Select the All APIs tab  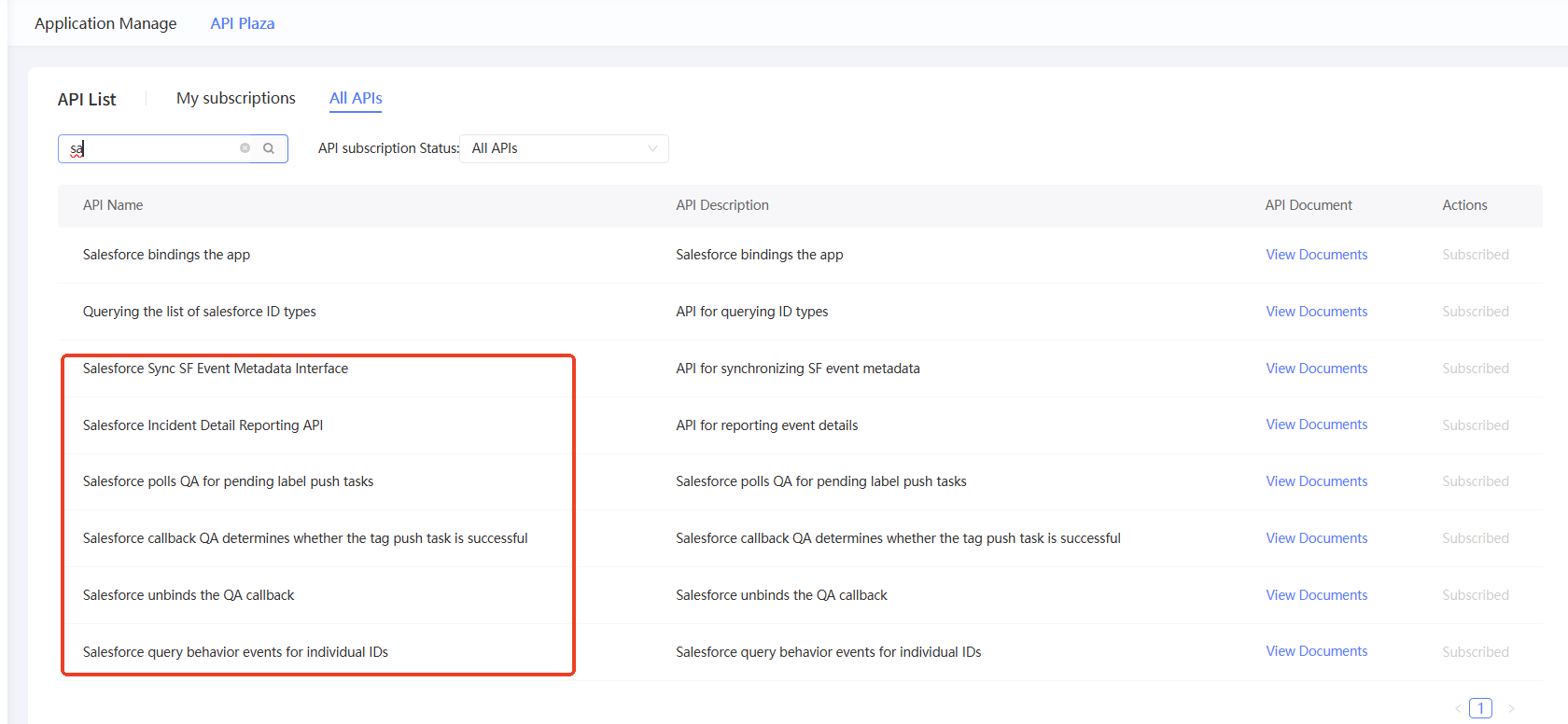(356, 98)
